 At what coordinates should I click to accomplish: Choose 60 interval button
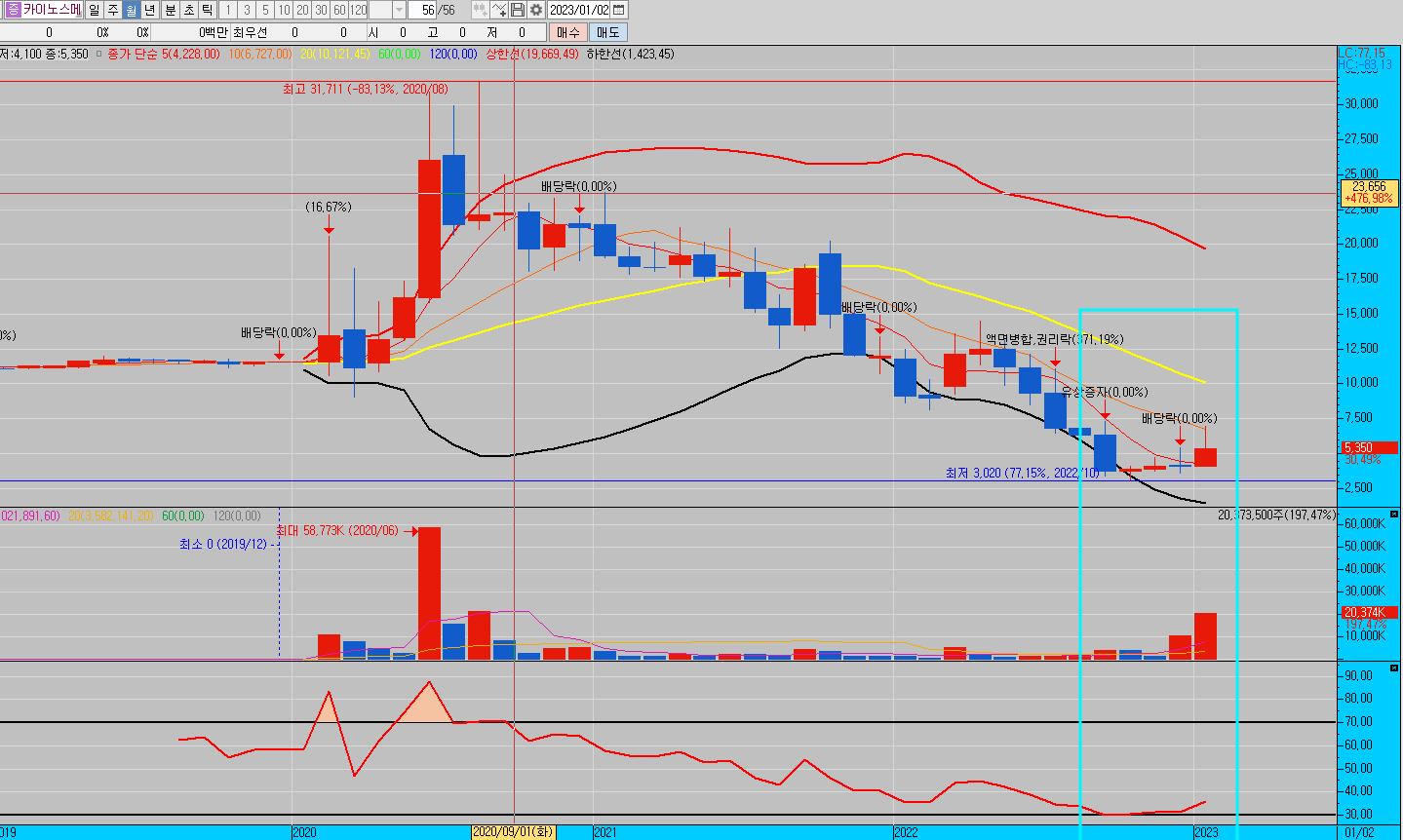[x=339, y=10]
